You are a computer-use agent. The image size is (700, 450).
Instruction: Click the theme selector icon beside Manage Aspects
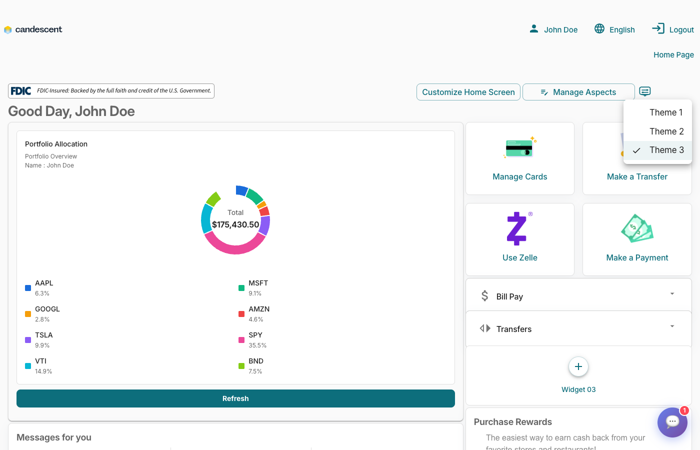645,92
